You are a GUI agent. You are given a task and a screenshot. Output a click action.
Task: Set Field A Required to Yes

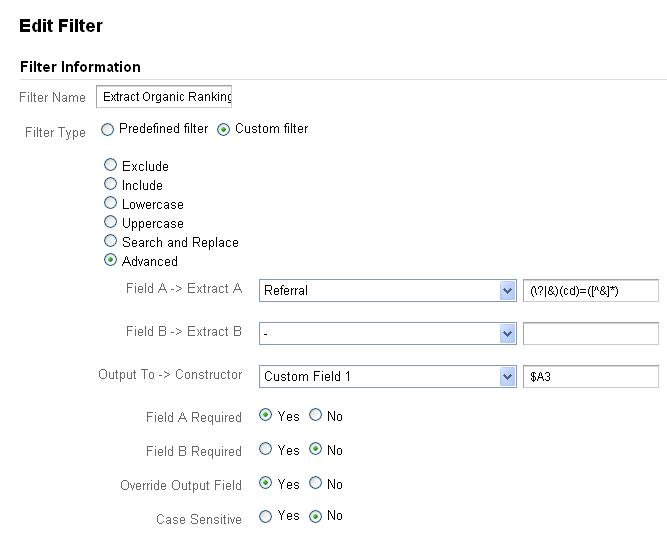(x=265, y=415)
